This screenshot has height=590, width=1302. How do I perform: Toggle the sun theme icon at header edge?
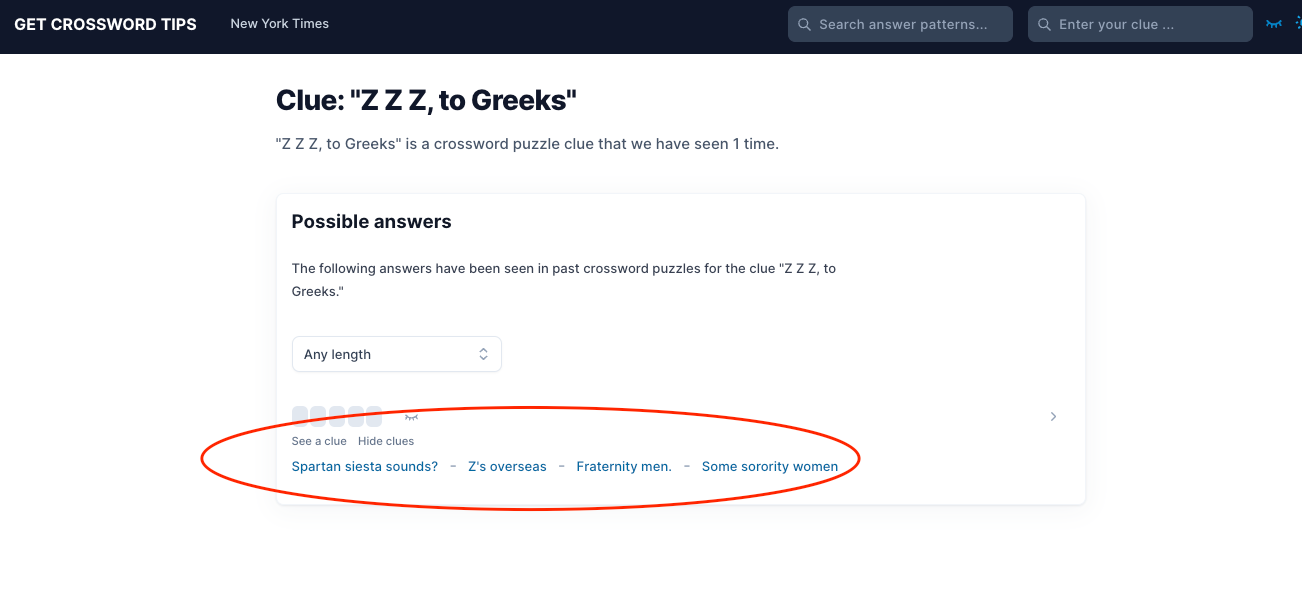(x=1298, y=24)
